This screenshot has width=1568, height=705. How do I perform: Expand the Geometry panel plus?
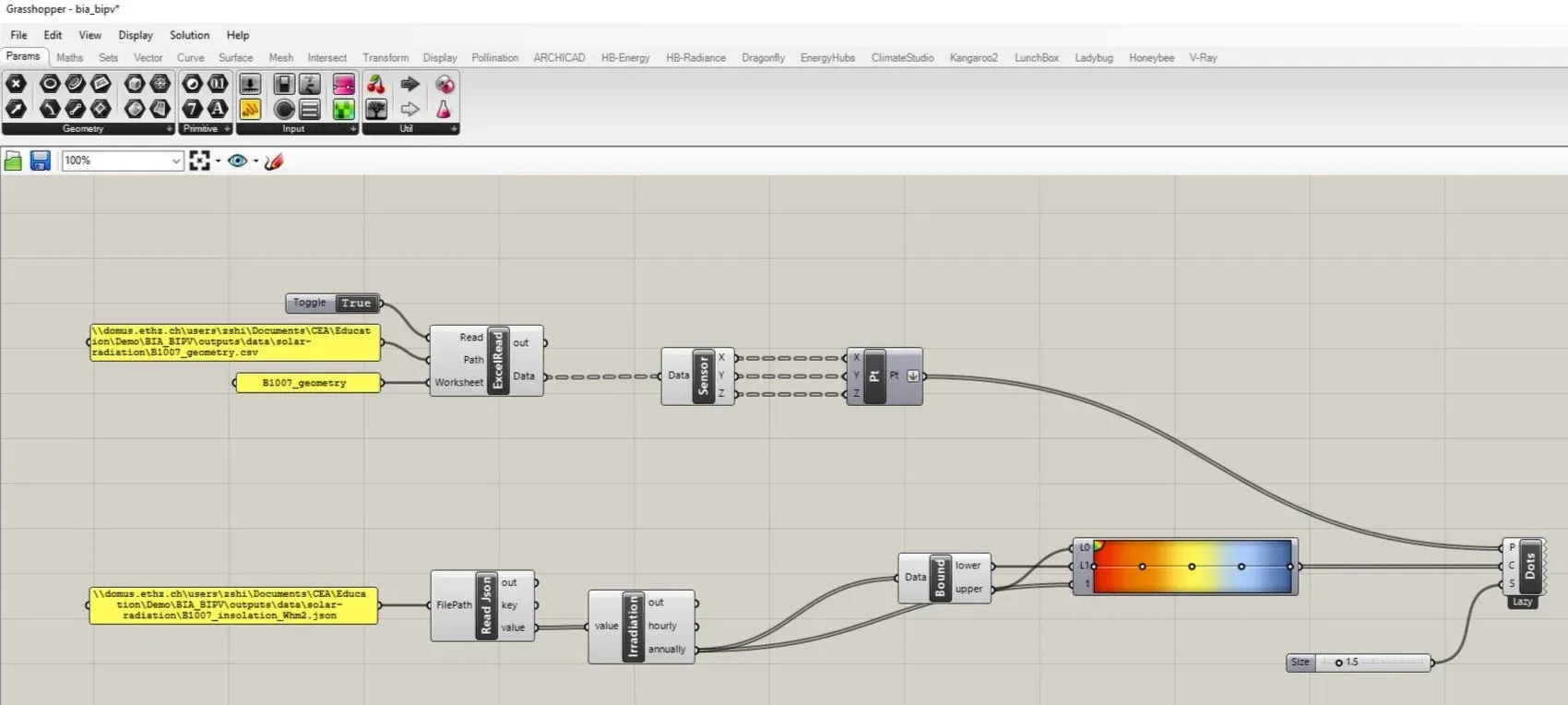click(169, 129)
